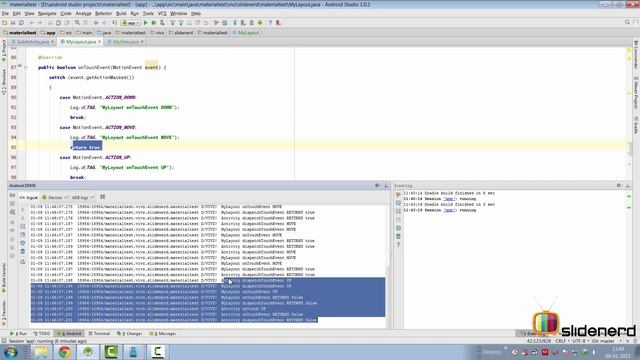Open the Project side panel tab
Viewport: 640px width, 360px height.
click(4, 51)
